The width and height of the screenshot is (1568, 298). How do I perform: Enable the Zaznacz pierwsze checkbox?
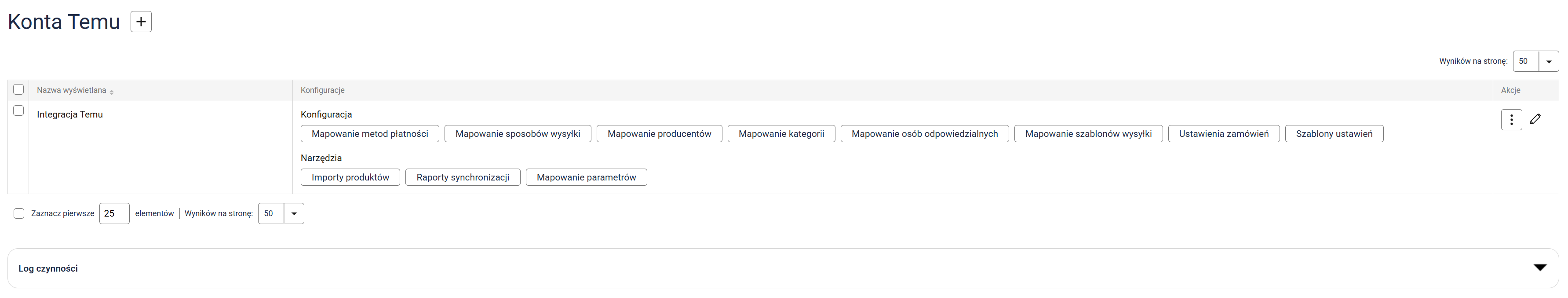[19, 213]
